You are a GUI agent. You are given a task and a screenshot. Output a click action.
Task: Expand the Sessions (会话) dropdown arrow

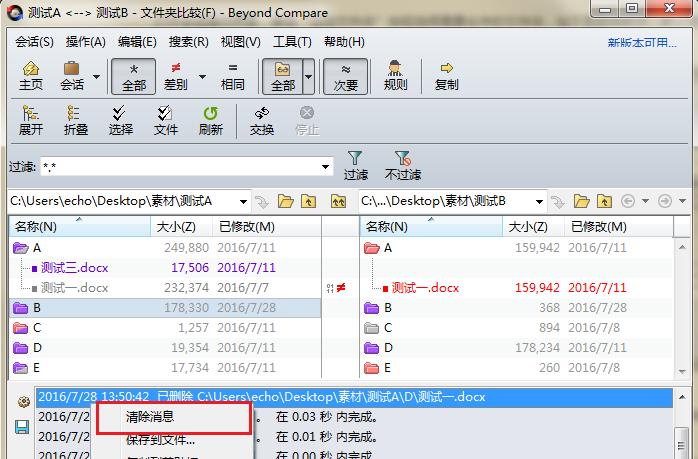click(97, 77)
